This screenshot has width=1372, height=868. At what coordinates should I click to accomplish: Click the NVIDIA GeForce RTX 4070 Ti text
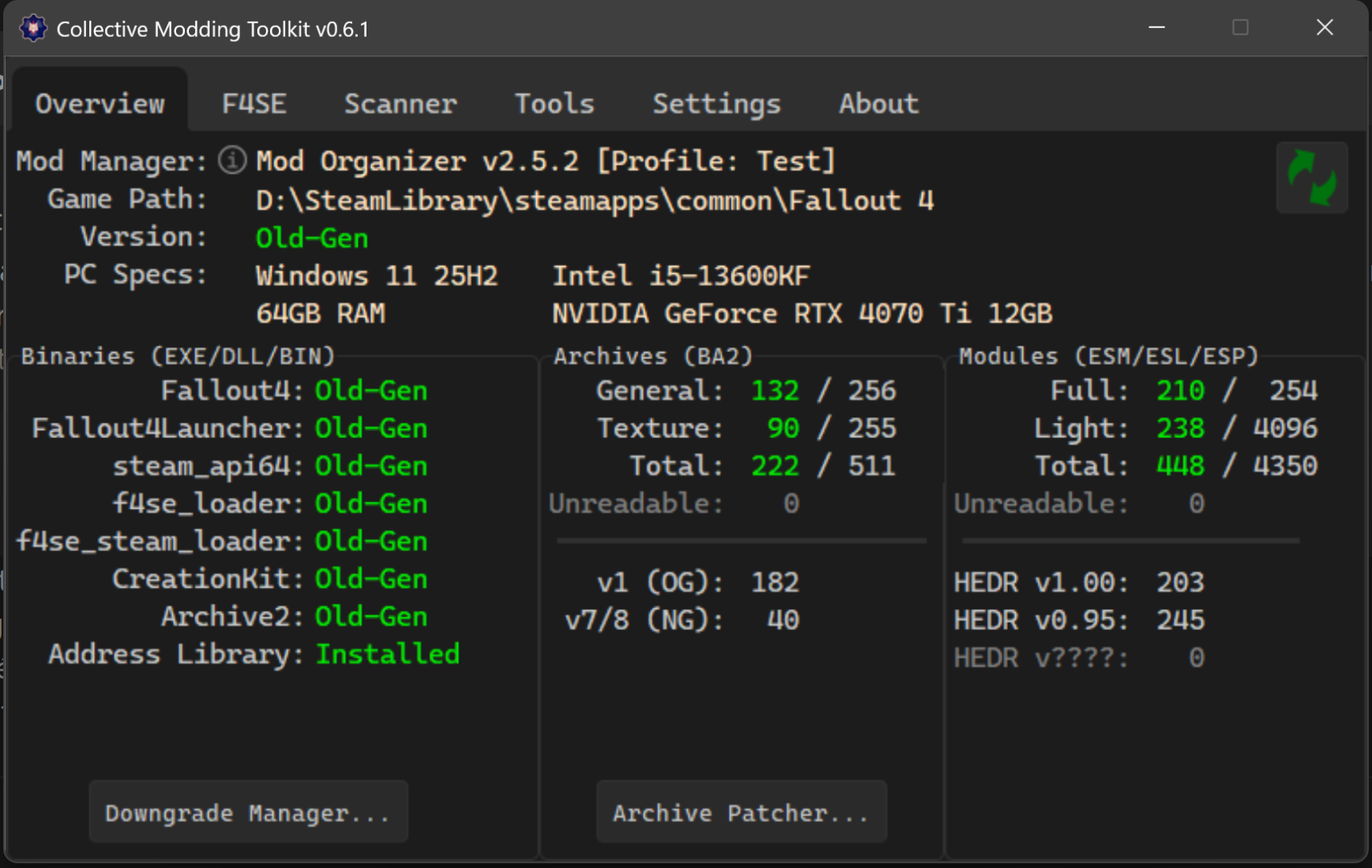[x=802, y=313]
